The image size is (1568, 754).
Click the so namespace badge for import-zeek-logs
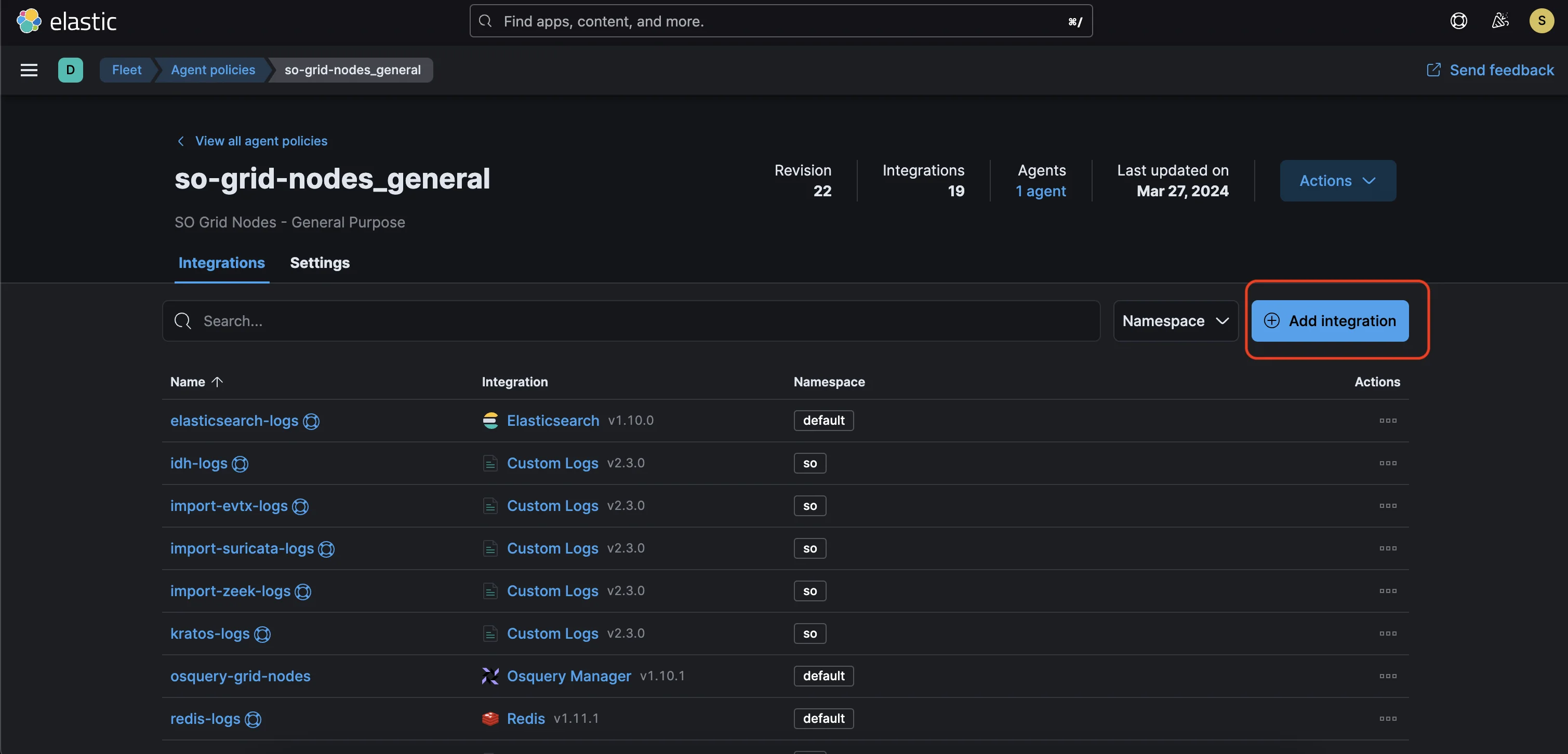(809, 591)
